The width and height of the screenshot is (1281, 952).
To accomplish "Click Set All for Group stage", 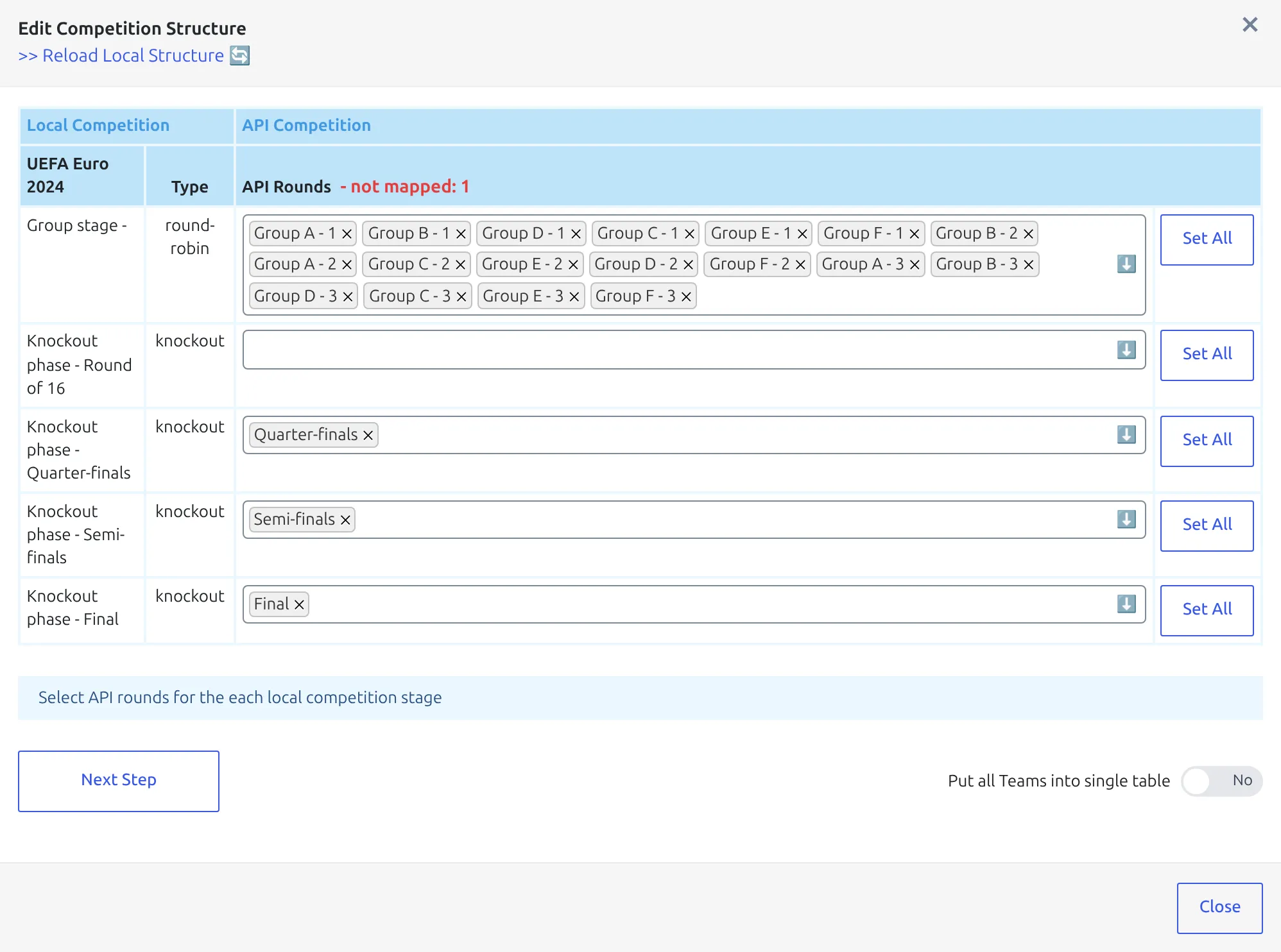I will [x=1207, y=239].
